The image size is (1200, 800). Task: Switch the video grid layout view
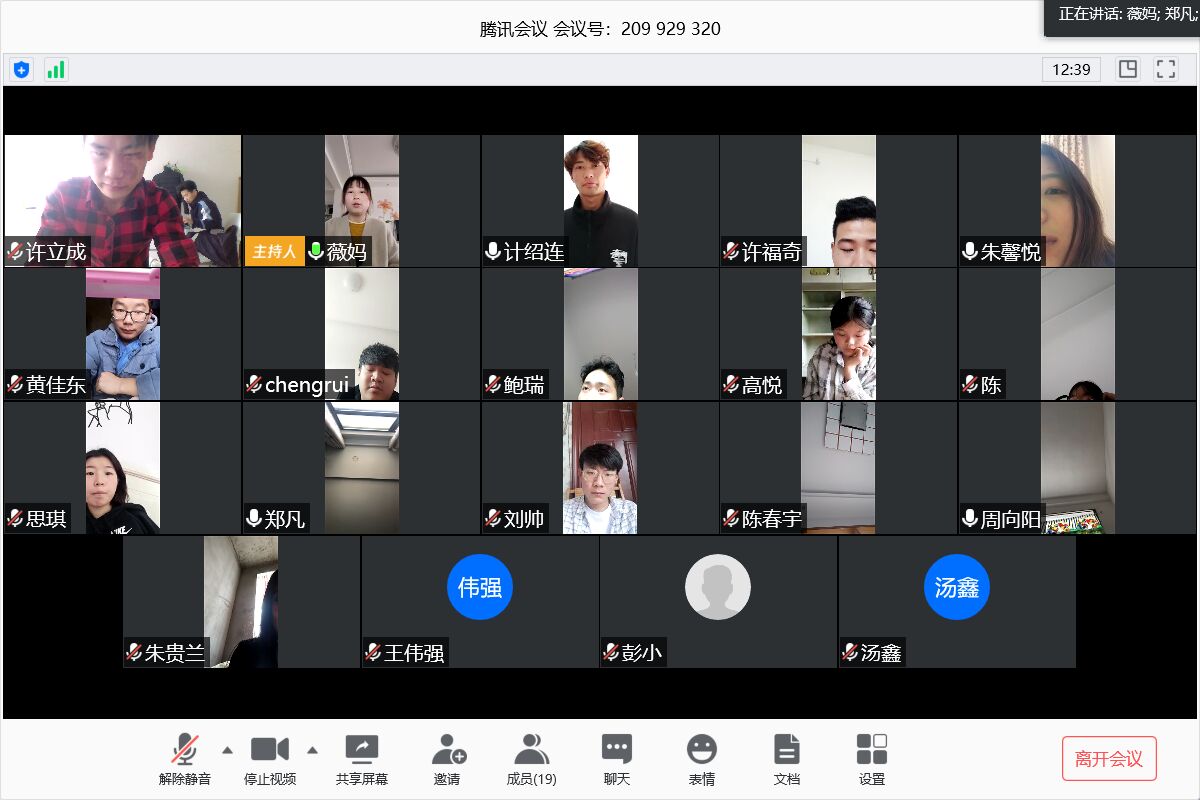[x=1128, y=69]
